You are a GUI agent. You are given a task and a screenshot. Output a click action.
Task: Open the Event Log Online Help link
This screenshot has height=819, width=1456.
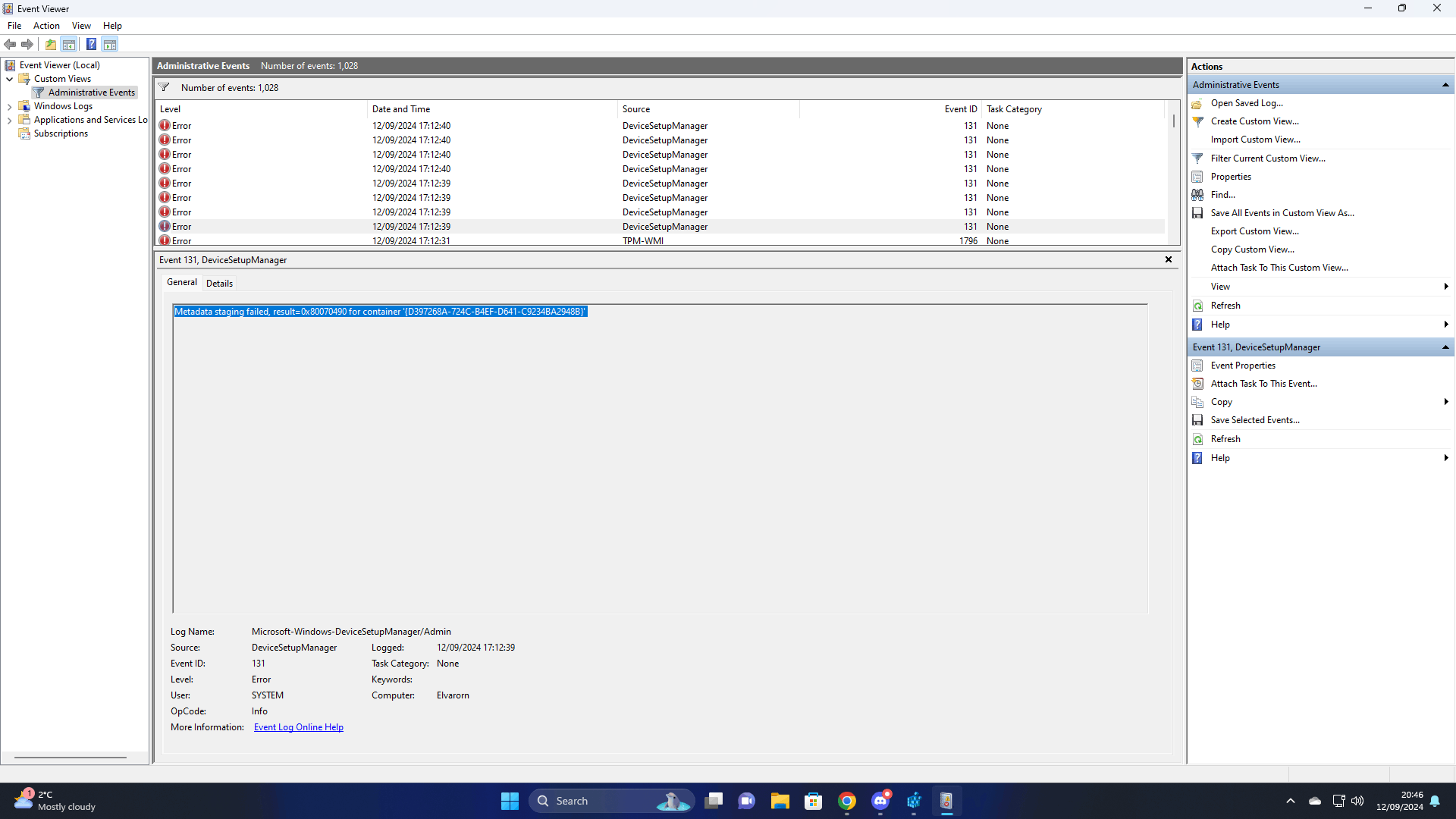coord(299,727)
